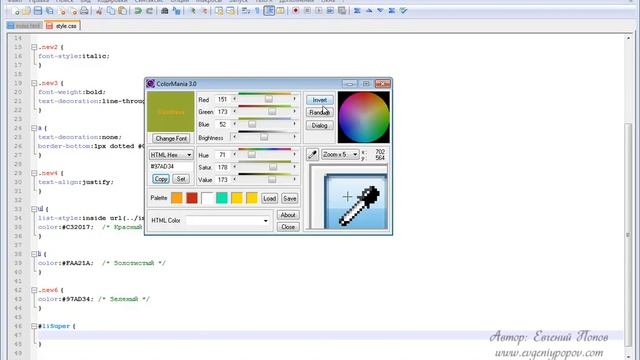Click the Close button under About
The image size is (640, 360).
tap(288, 227)
